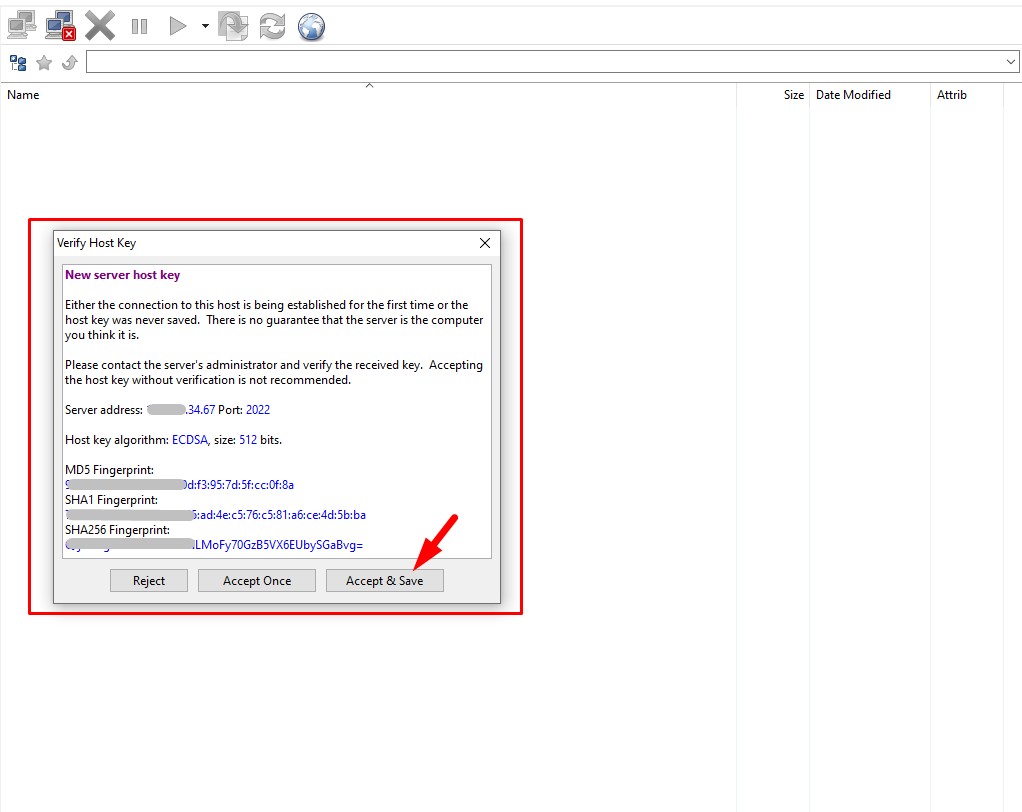Click the Verify Host Key title text

tap(96, 243)
